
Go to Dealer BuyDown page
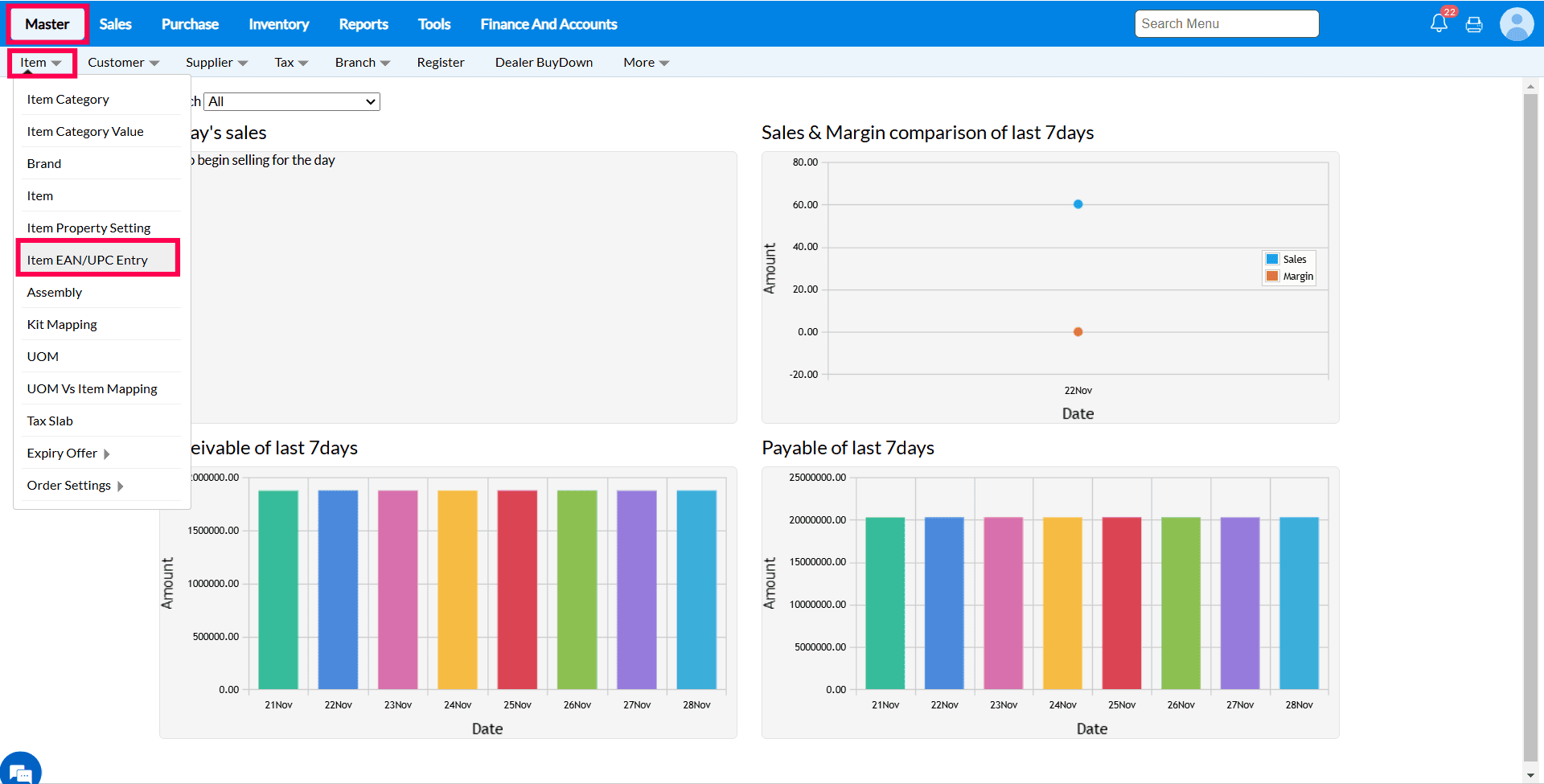point(544,62)
